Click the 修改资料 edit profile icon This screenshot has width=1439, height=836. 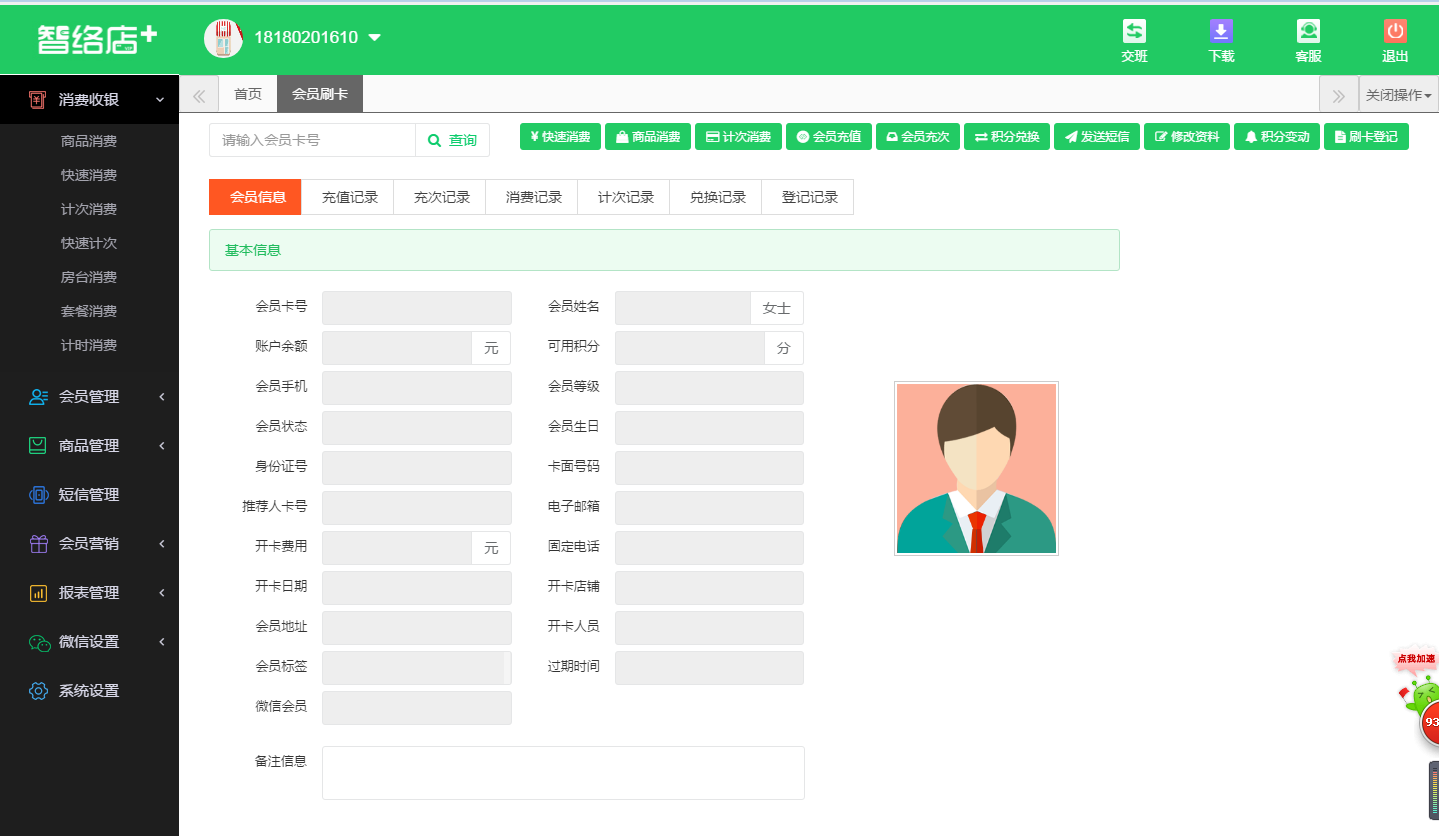point(1163,136)
